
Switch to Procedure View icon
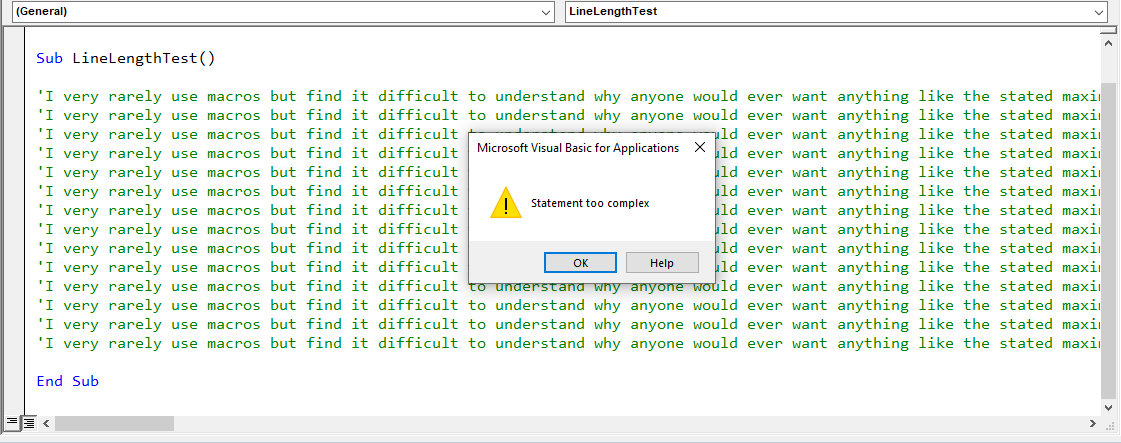tap(12, 423)
